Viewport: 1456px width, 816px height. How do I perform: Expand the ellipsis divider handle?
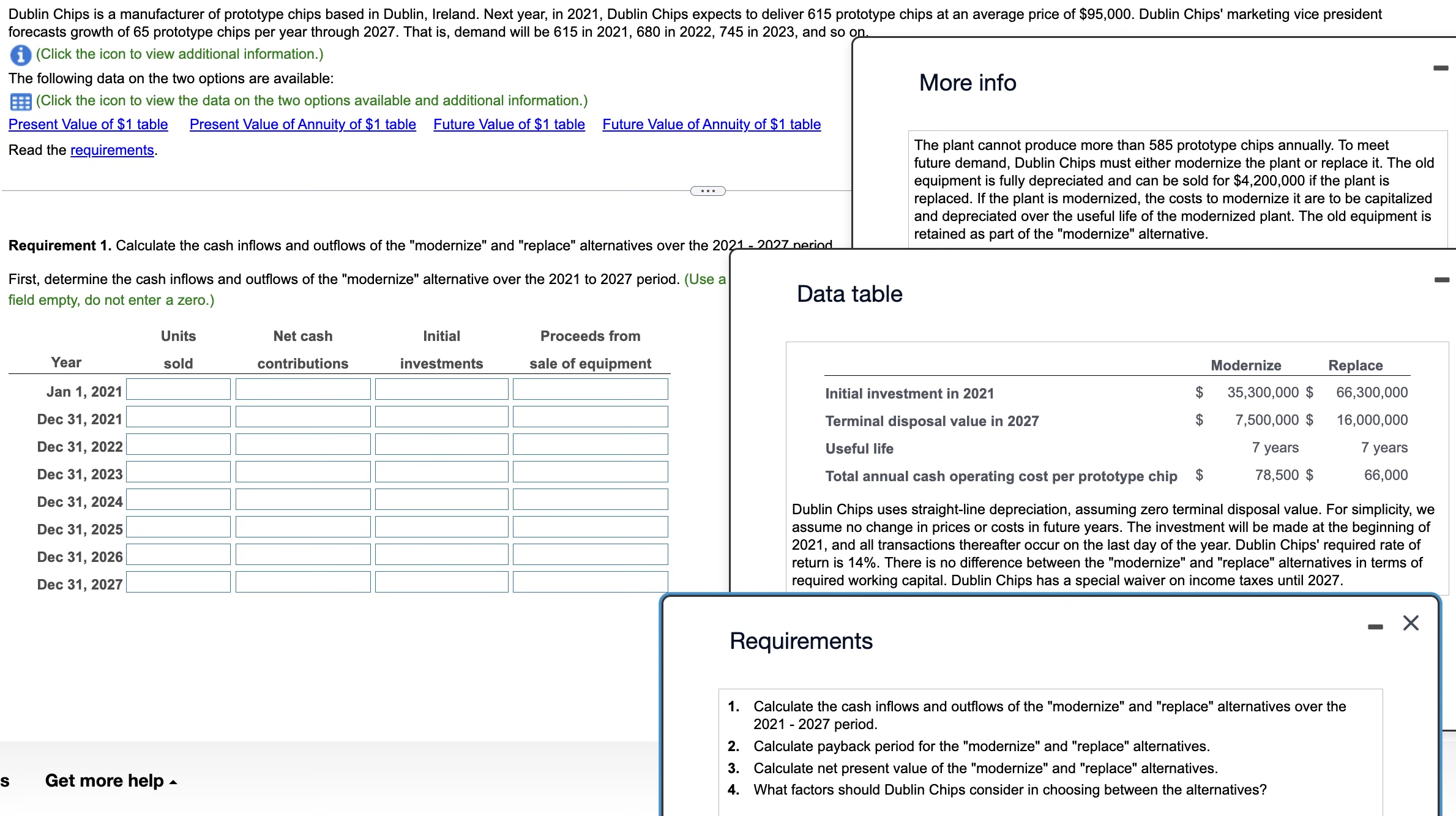click(707, 191)
